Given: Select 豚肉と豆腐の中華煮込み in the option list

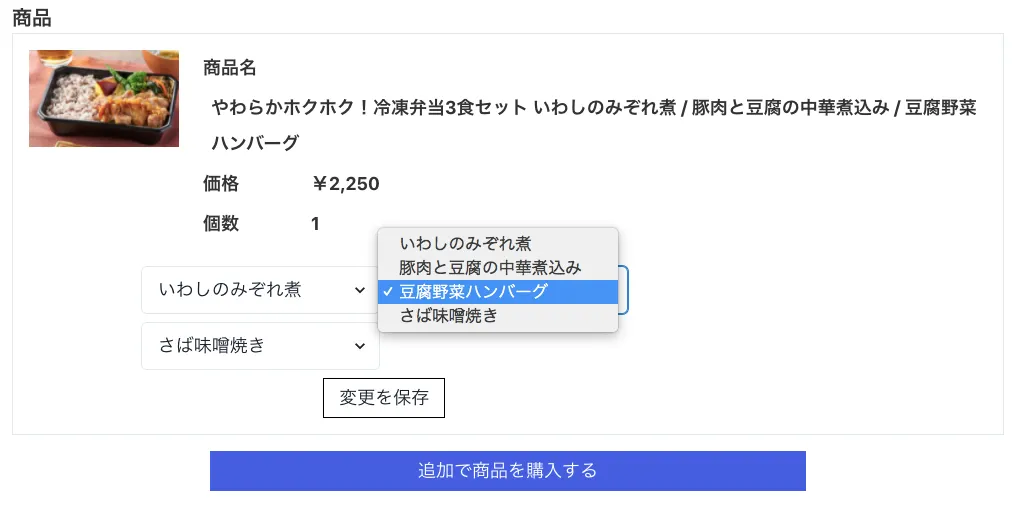Looking at the screenshot, I should pyautogui.click(x=490, y=267).
